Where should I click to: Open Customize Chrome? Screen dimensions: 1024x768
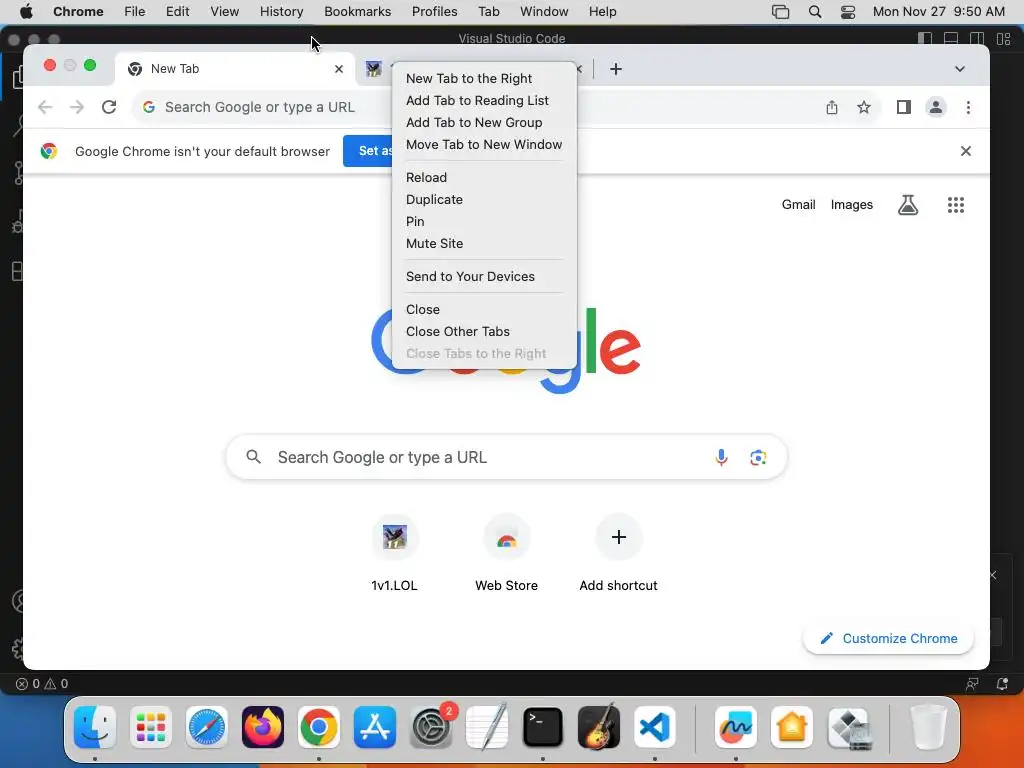pyautogui.click(x=888, y=639)
